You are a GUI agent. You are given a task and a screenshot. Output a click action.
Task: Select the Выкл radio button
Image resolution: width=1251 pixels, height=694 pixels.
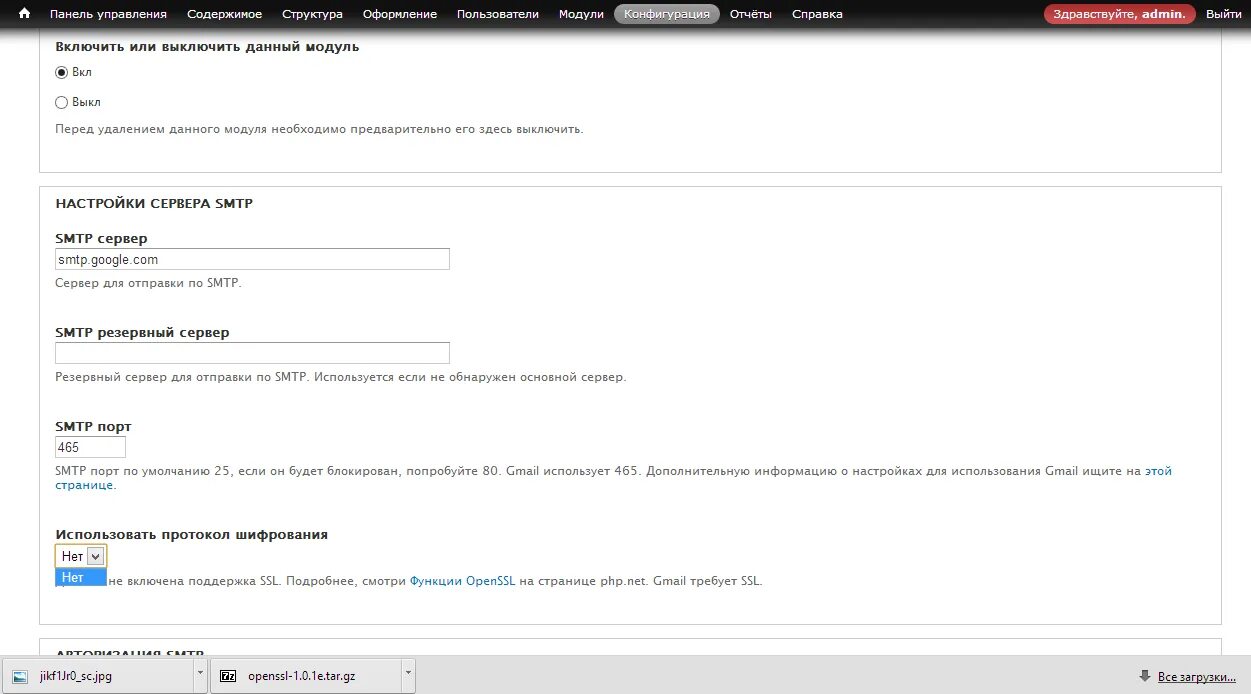pos(62,102)
